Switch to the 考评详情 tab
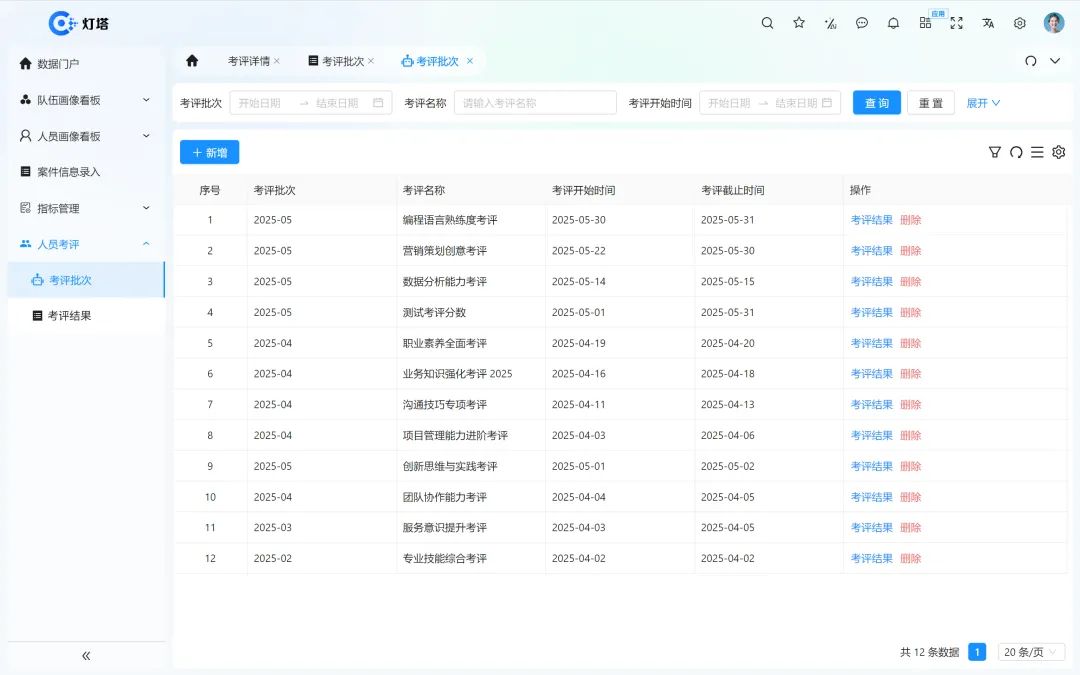The image size is (1080, 675). pyautogui.click(x=247, y=60)
